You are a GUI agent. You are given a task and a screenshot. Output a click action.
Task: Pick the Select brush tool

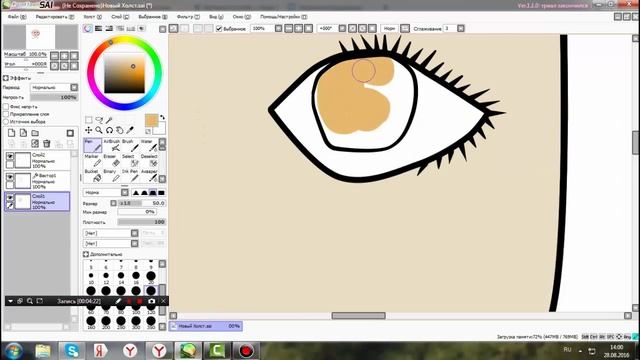[130, 161]
